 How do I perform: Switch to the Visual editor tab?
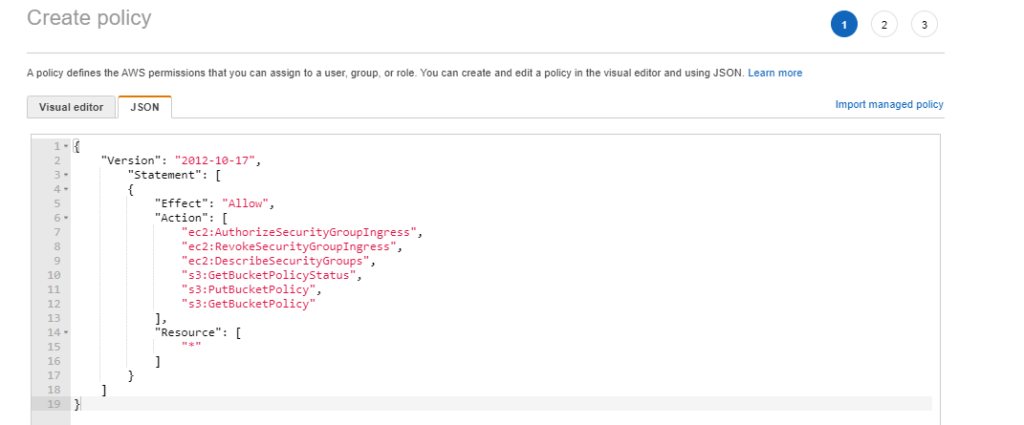(71, 107)
